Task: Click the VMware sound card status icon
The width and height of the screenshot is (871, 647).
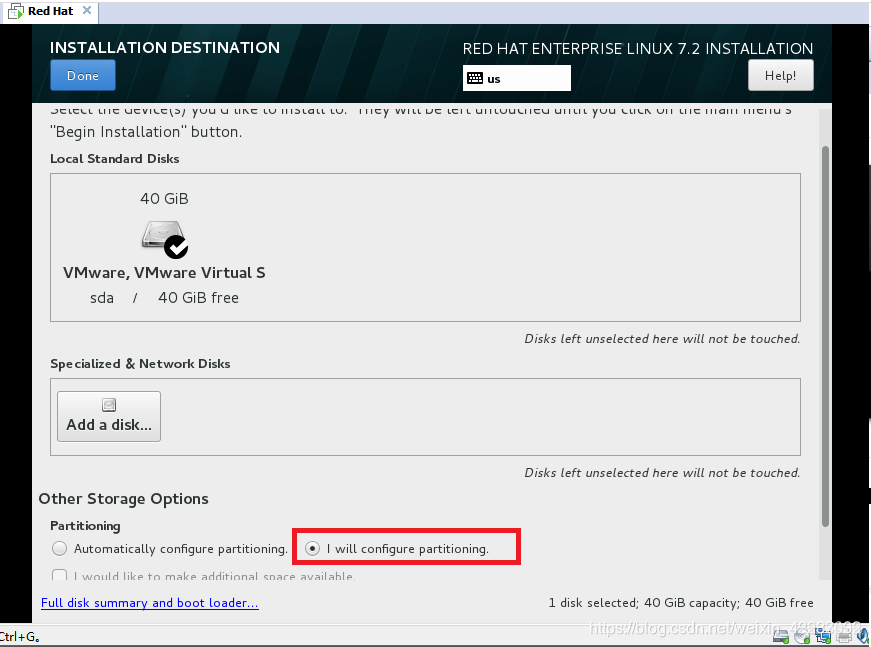Action: point(863,636)
